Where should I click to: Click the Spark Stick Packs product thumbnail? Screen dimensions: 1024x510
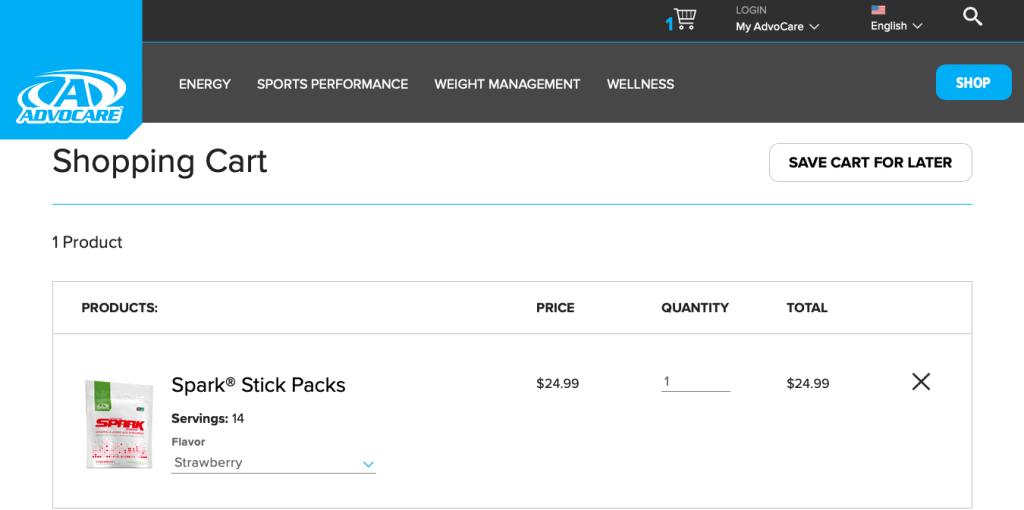(x=119, y=424)
